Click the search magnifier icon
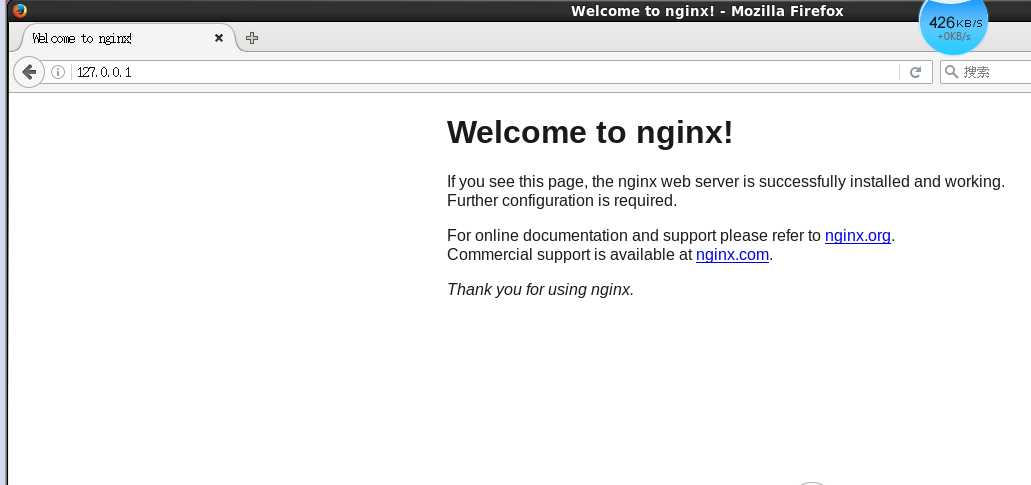 [x=951, y=72]
